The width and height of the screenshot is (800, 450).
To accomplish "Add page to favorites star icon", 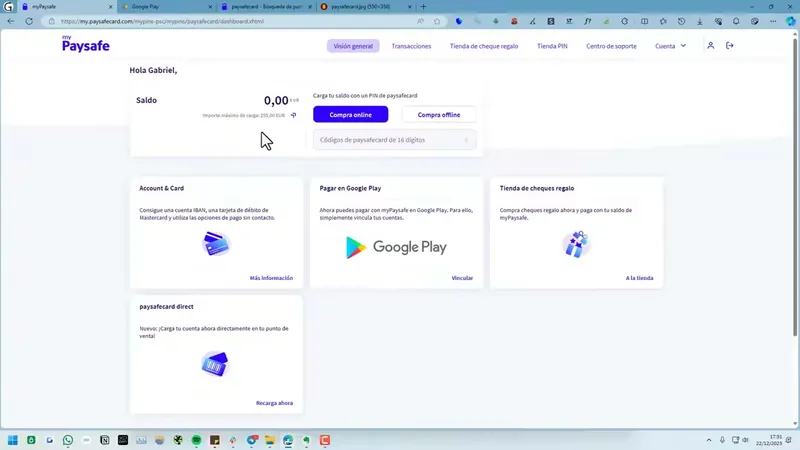I will click(437, 21).
